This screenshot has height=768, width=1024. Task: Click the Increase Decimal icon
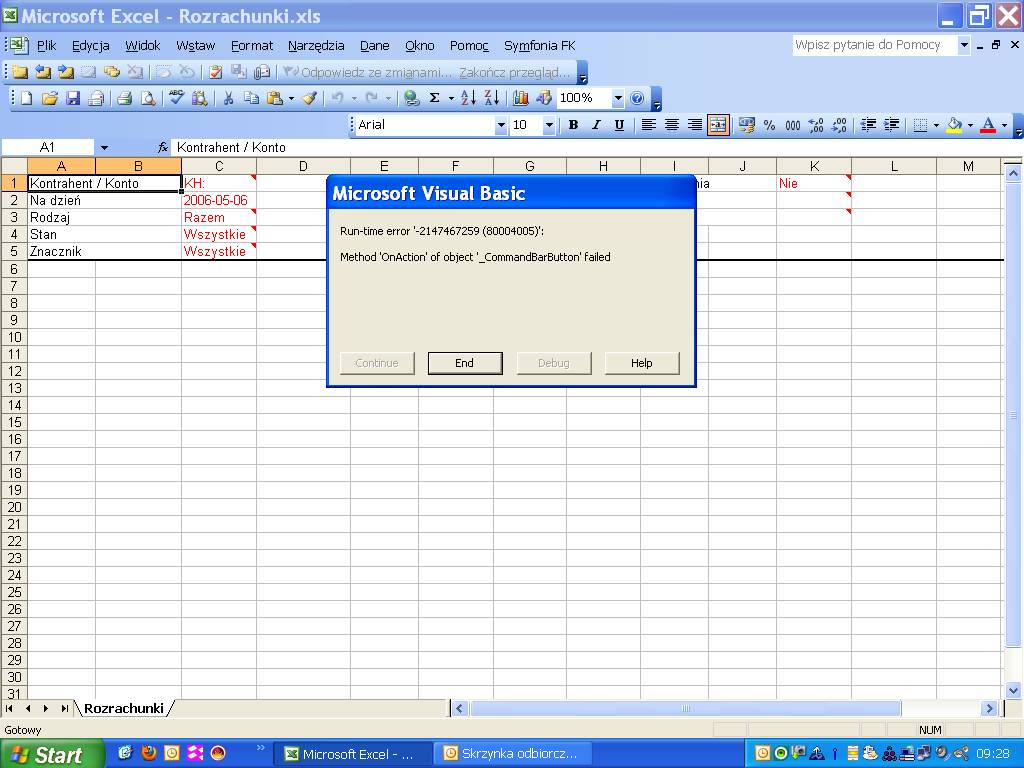[816, 125]
